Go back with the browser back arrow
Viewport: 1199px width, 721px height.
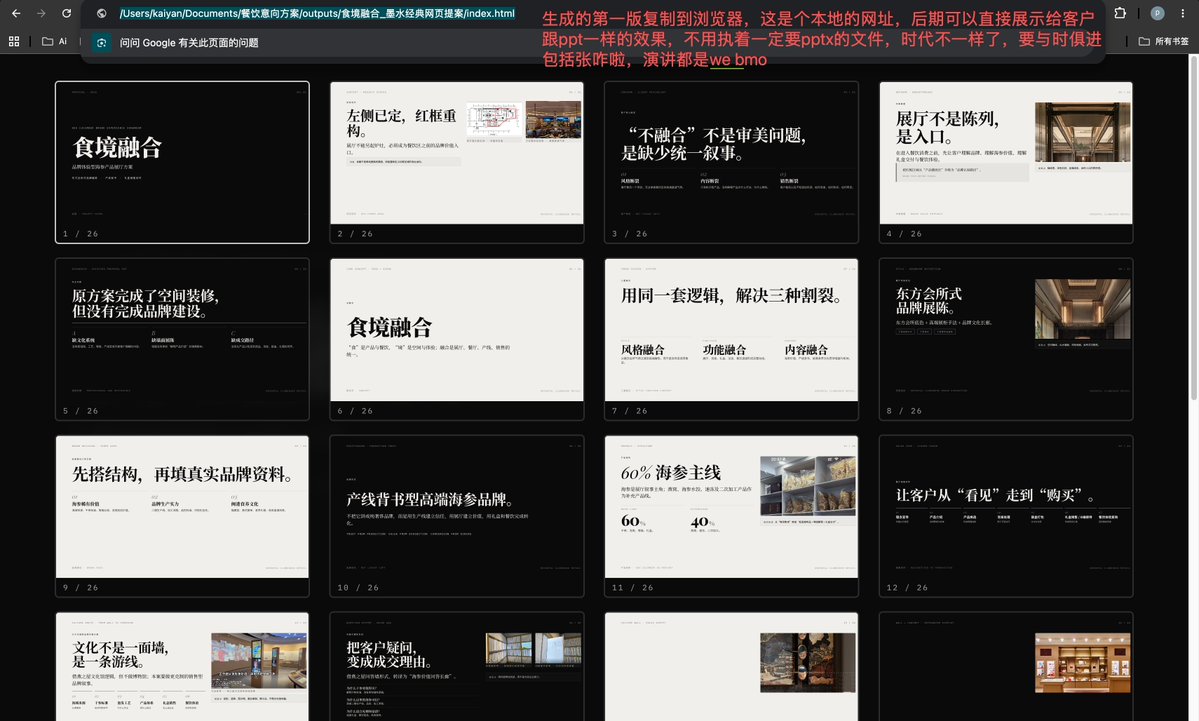[15, 13]
